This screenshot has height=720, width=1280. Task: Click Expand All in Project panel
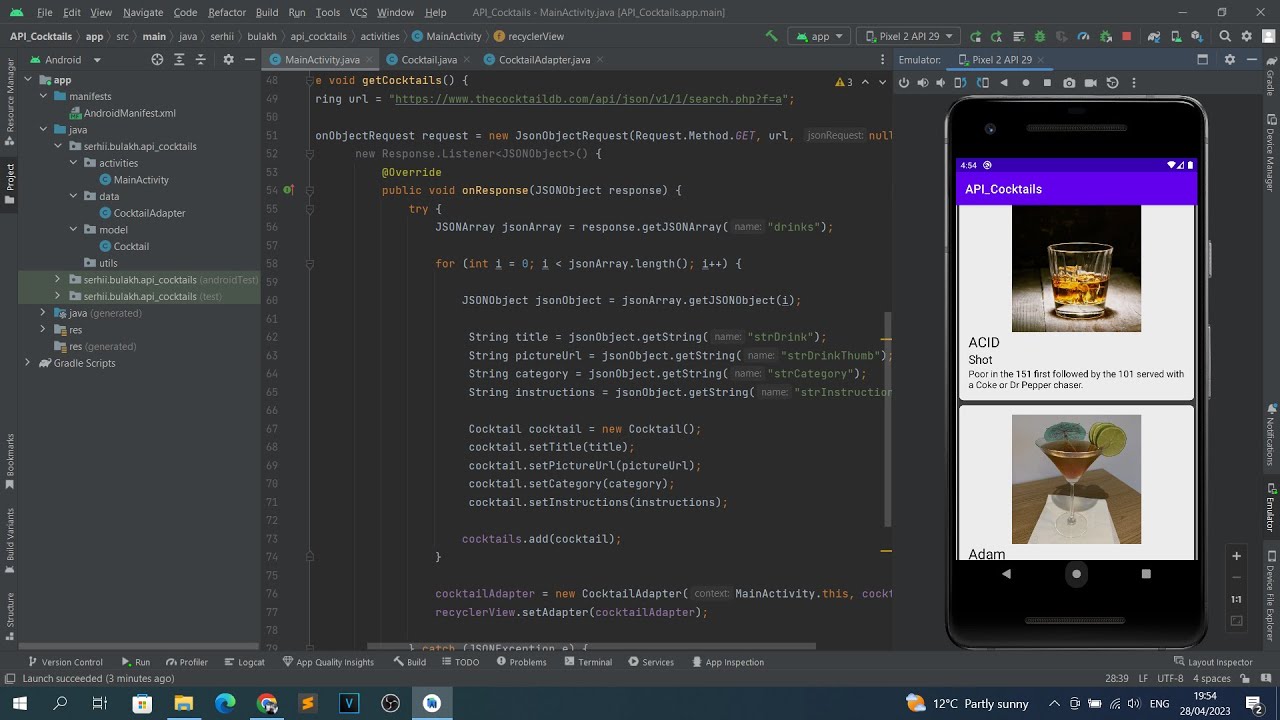(179, 59)
